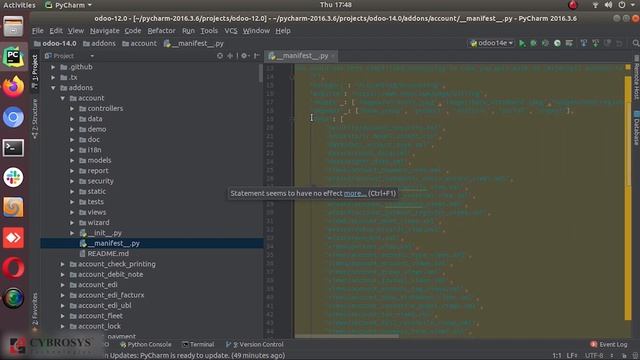Click volume icon in system tray
The width and height of the screenshot is (640, 360).
(x=608, y=5)
